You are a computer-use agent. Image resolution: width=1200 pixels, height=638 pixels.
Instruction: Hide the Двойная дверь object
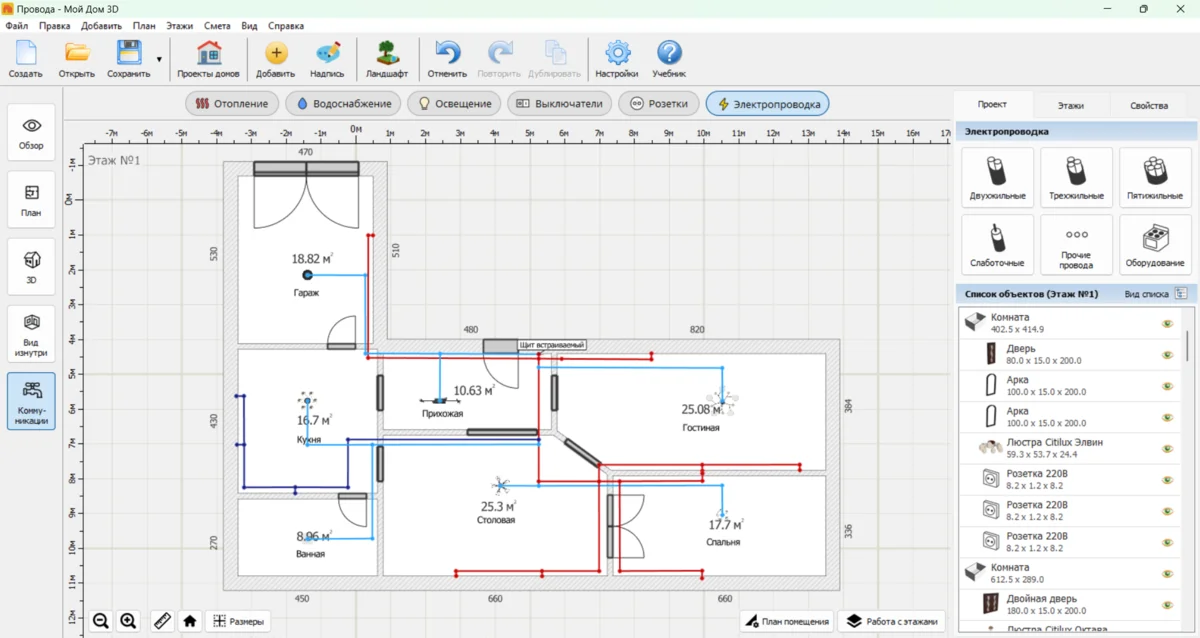tap(1166, 604)
